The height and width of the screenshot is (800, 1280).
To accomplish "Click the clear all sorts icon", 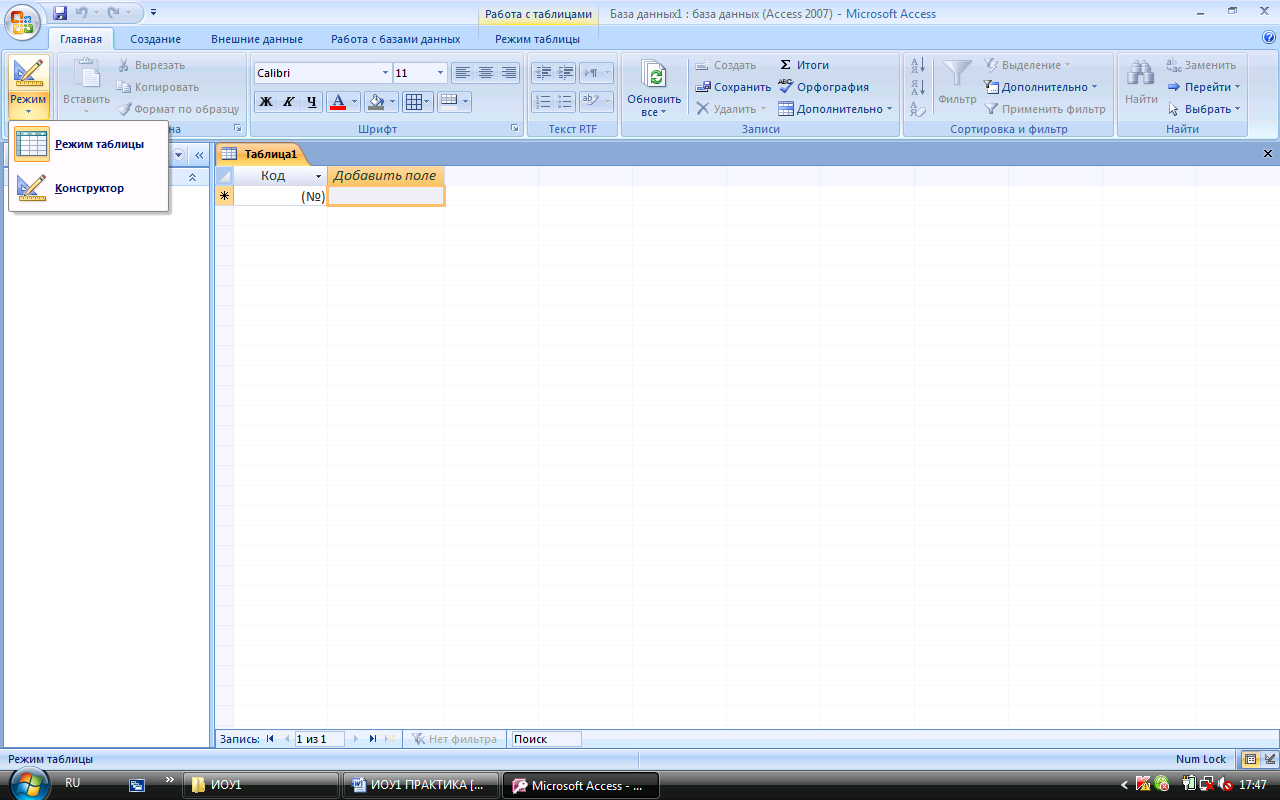I will (x=918, y=109).
